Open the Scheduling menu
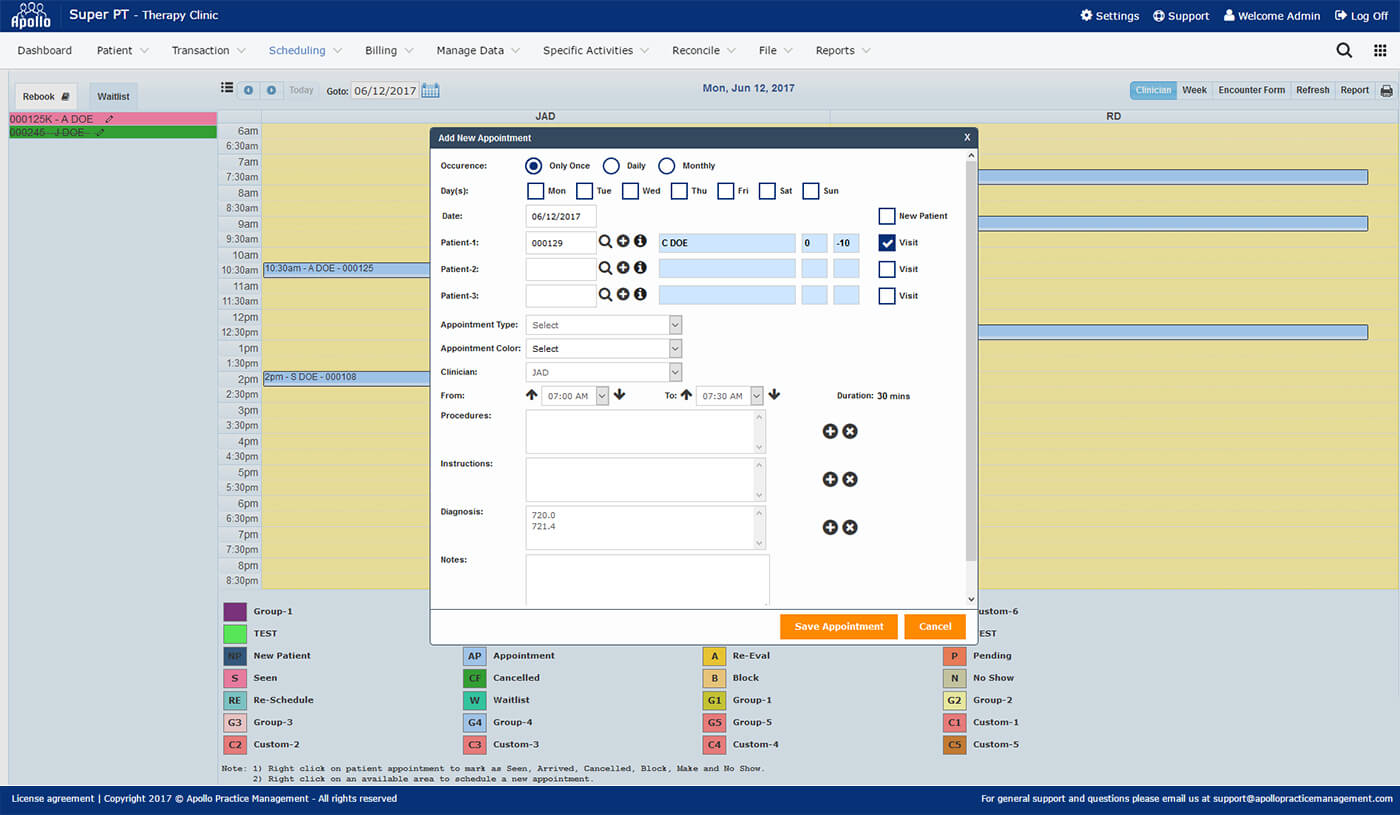 [299, 50]
